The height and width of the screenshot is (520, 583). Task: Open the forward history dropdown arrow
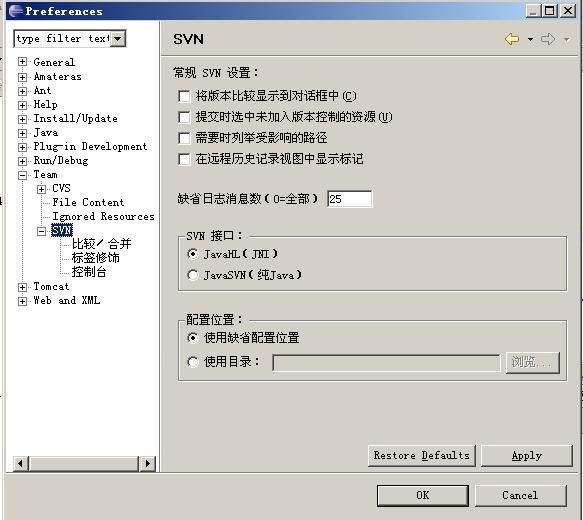pos(566,39)
